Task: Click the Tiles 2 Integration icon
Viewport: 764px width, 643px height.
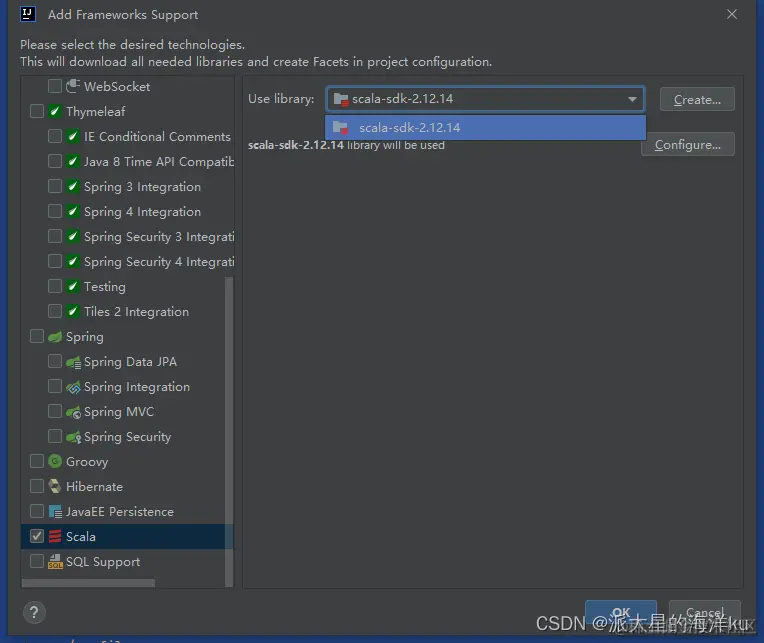Action: (x=73, y=312)
